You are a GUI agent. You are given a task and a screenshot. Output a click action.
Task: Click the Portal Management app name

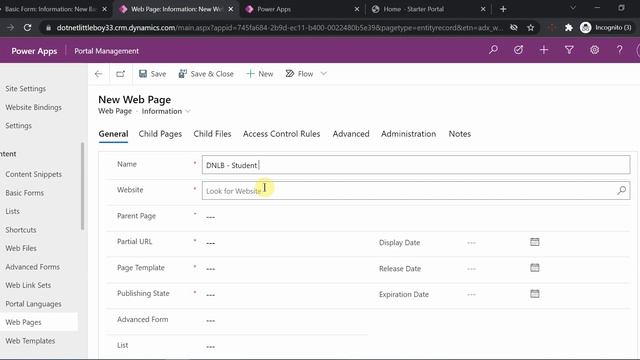pos(107,51)
